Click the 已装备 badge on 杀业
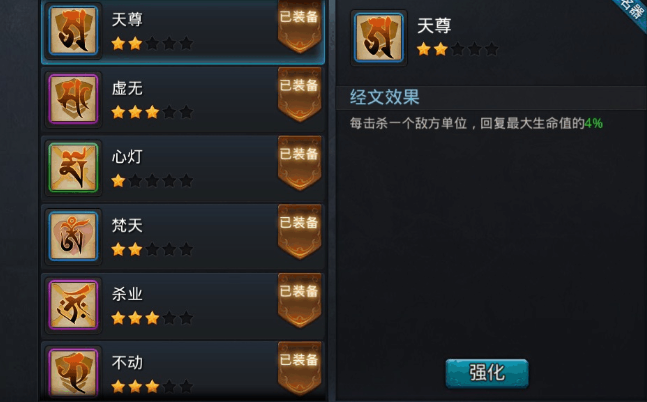The height and width of the screenshot is (402, 647). 300,300
